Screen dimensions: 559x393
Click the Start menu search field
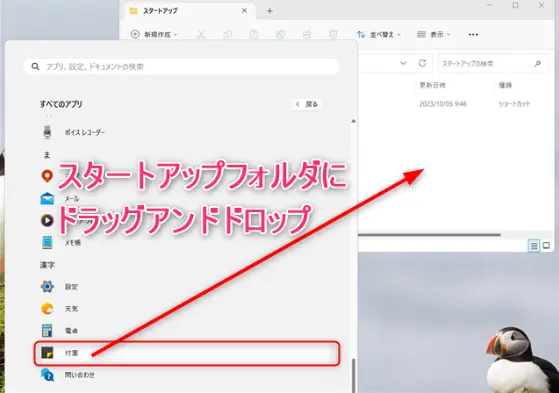(x=182, y=67)
